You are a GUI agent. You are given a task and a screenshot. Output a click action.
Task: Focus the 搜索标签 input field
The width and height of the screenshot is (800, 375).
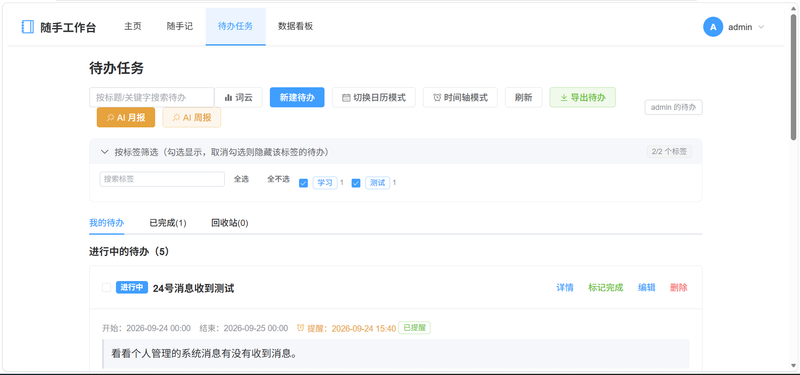coord(162,179)
